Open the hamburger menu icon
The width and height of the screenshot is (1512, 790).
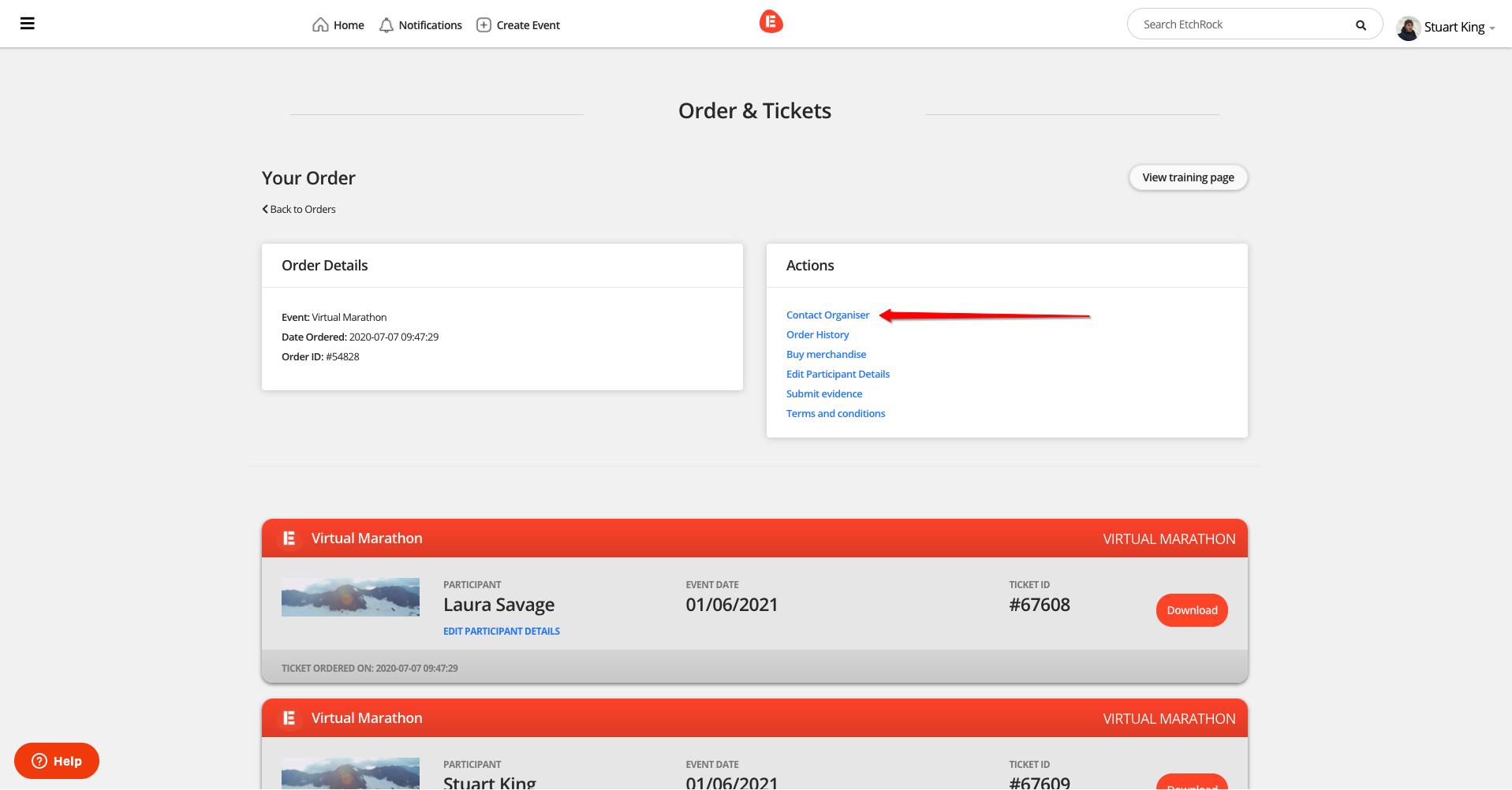click(x=28, y=24)
